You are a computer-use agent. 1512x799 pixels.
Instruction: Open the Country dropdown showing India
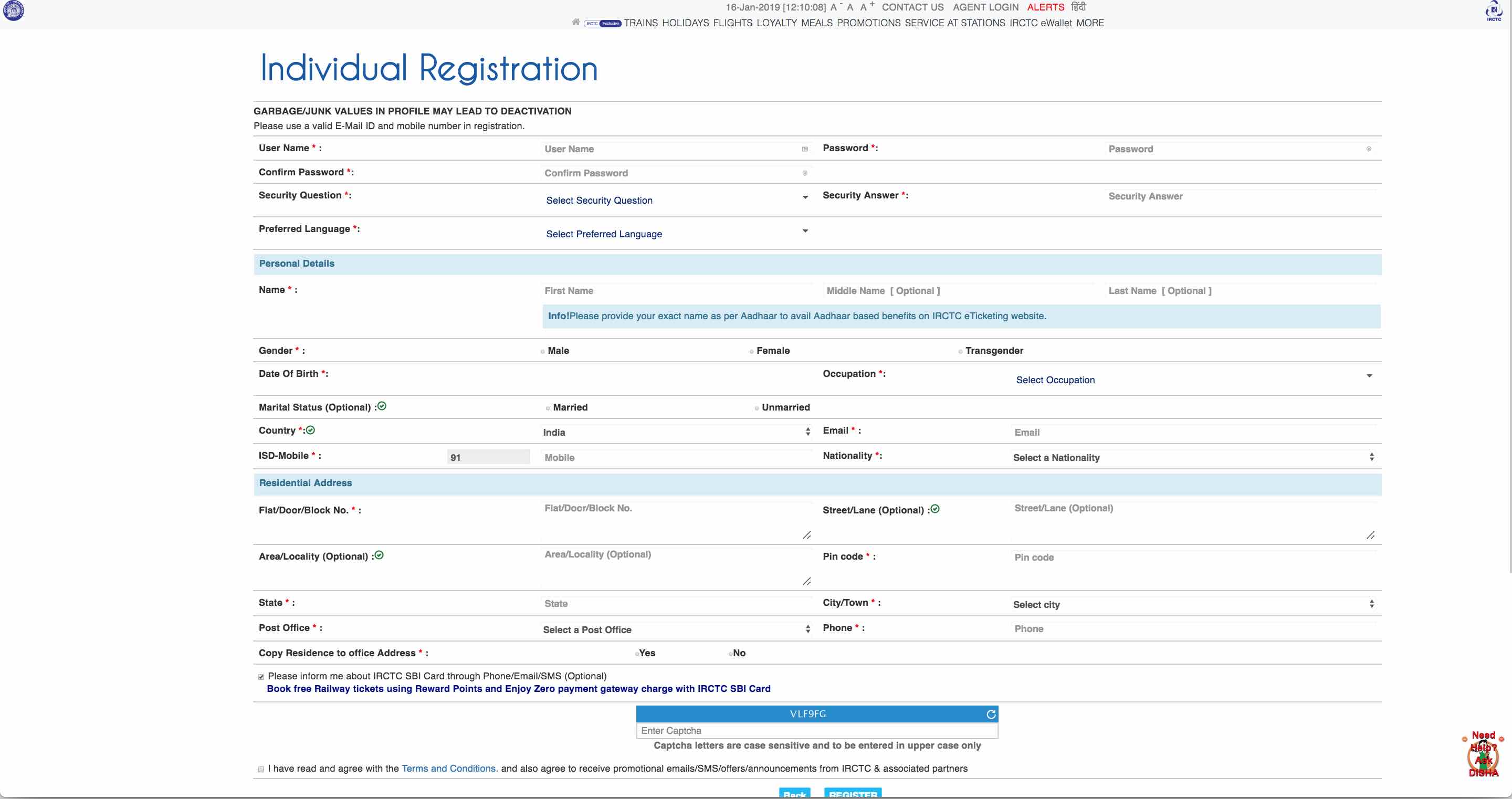677,433
